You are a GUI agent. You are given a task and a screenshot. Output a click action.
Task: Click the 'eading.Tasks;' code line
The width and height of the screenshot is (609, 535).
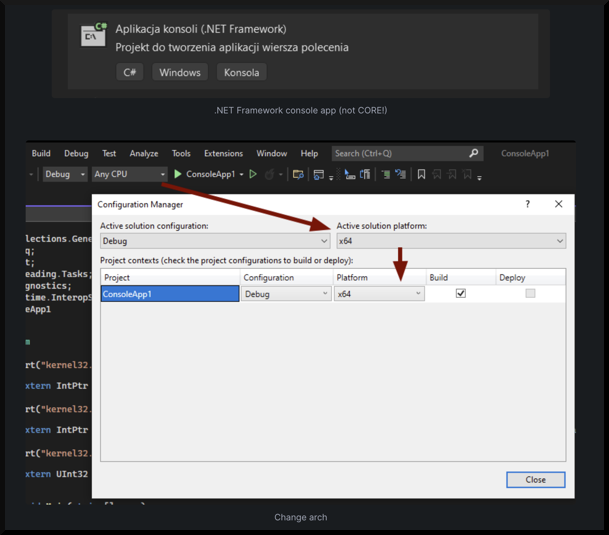point(59,274)
